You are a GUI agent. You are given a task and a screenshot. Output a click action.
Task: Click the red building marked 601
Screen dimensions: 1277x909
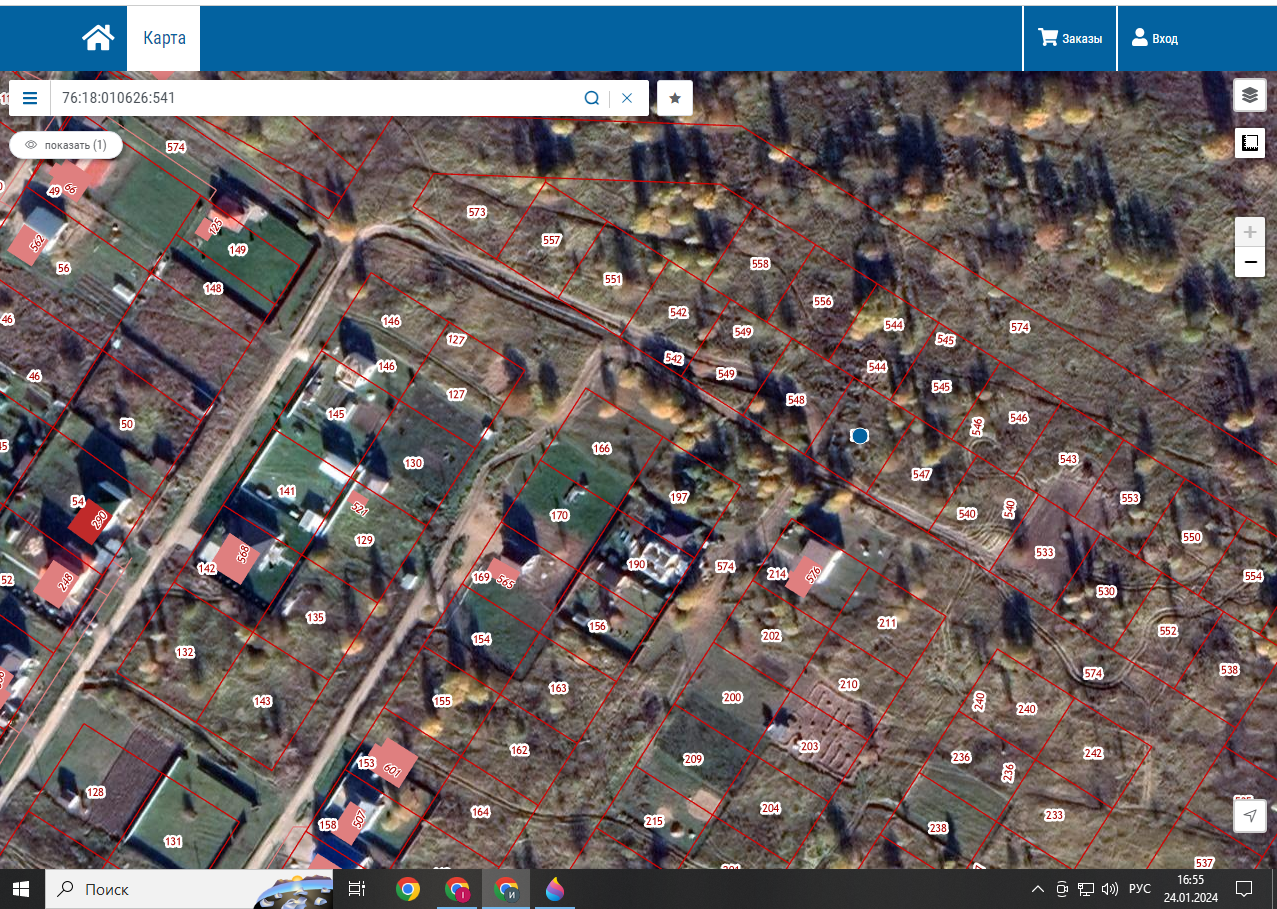392,765
